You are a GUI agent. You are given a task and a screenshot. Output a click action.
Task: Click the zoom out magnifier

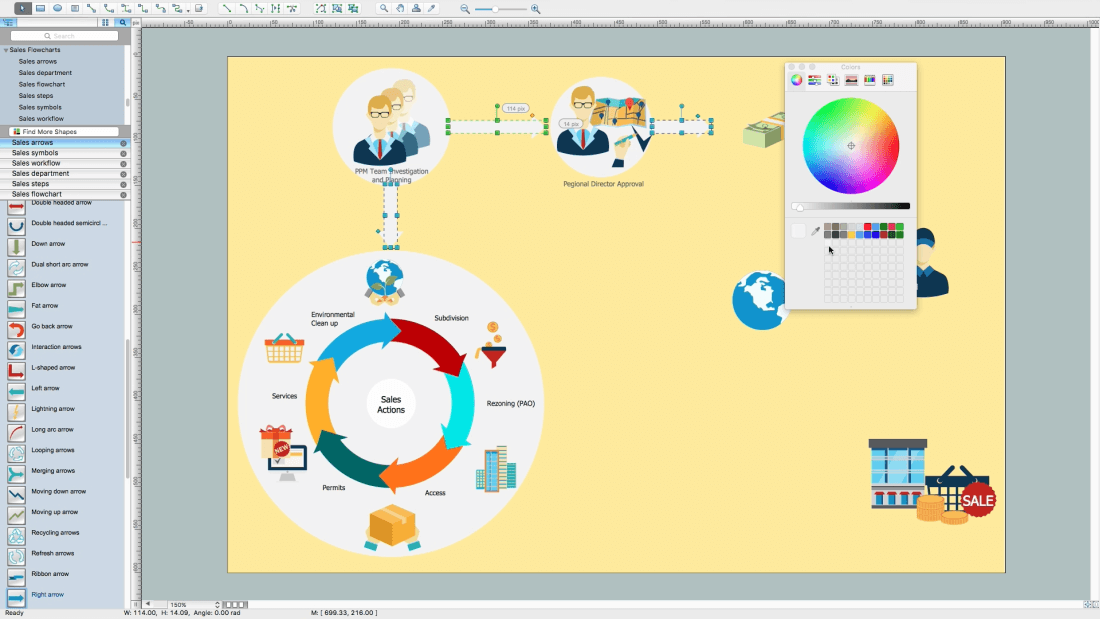pyautogui.click(x=464, y=8)
